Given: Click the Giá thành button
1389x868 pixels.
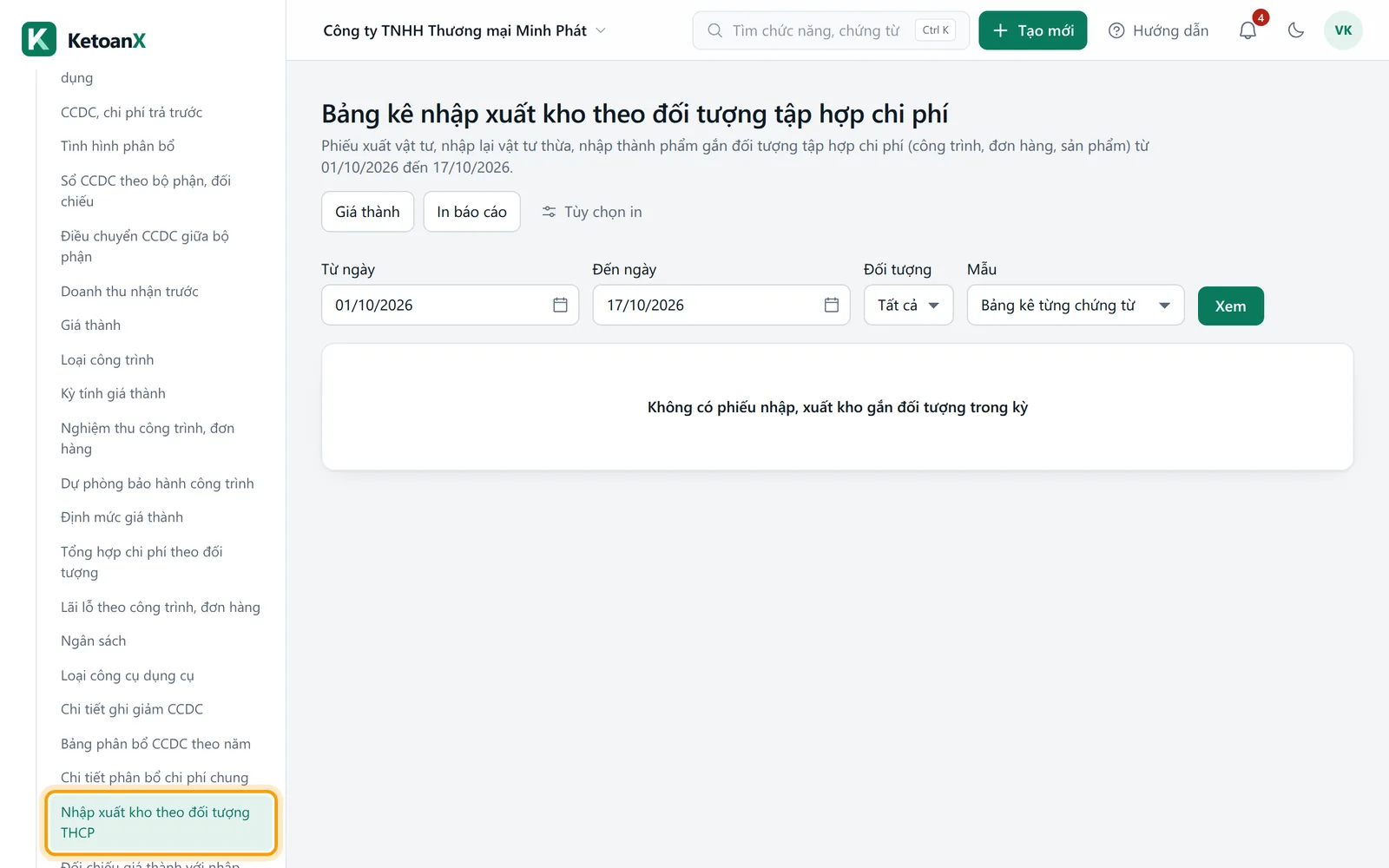Looking at the screenshot, I should click(367, 212).
